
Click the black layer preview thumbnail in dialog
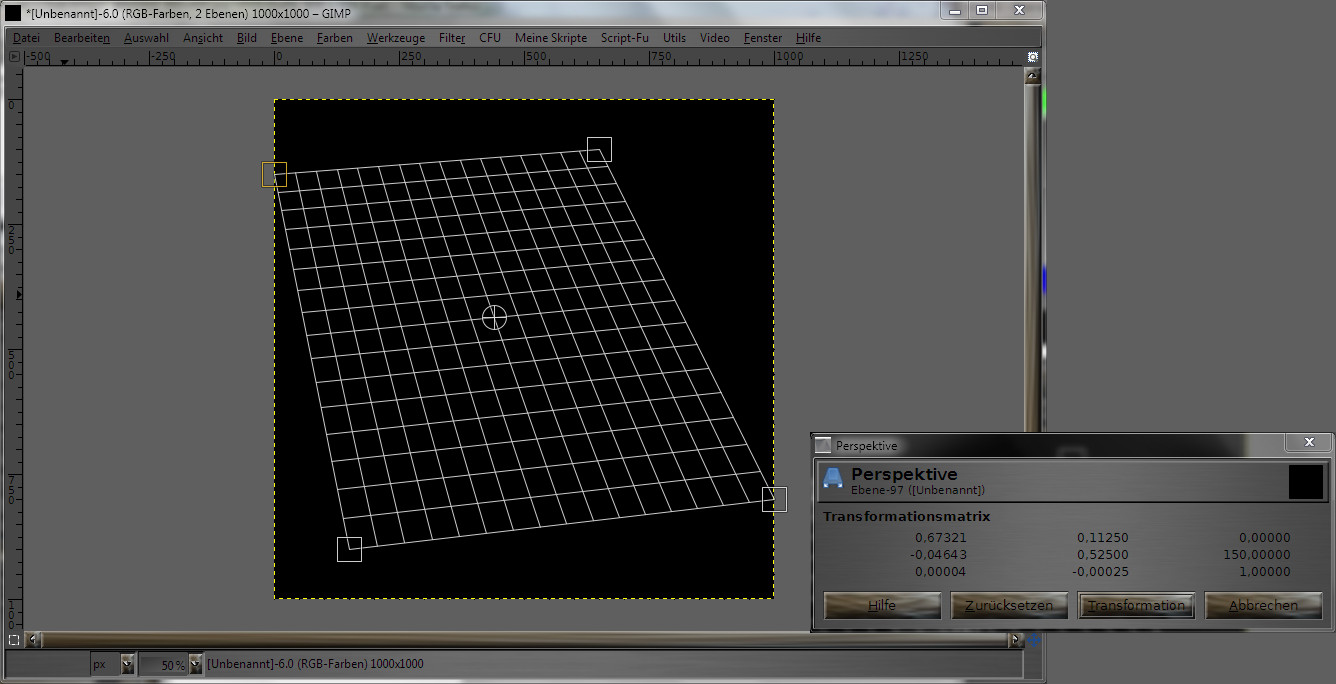1306,481
